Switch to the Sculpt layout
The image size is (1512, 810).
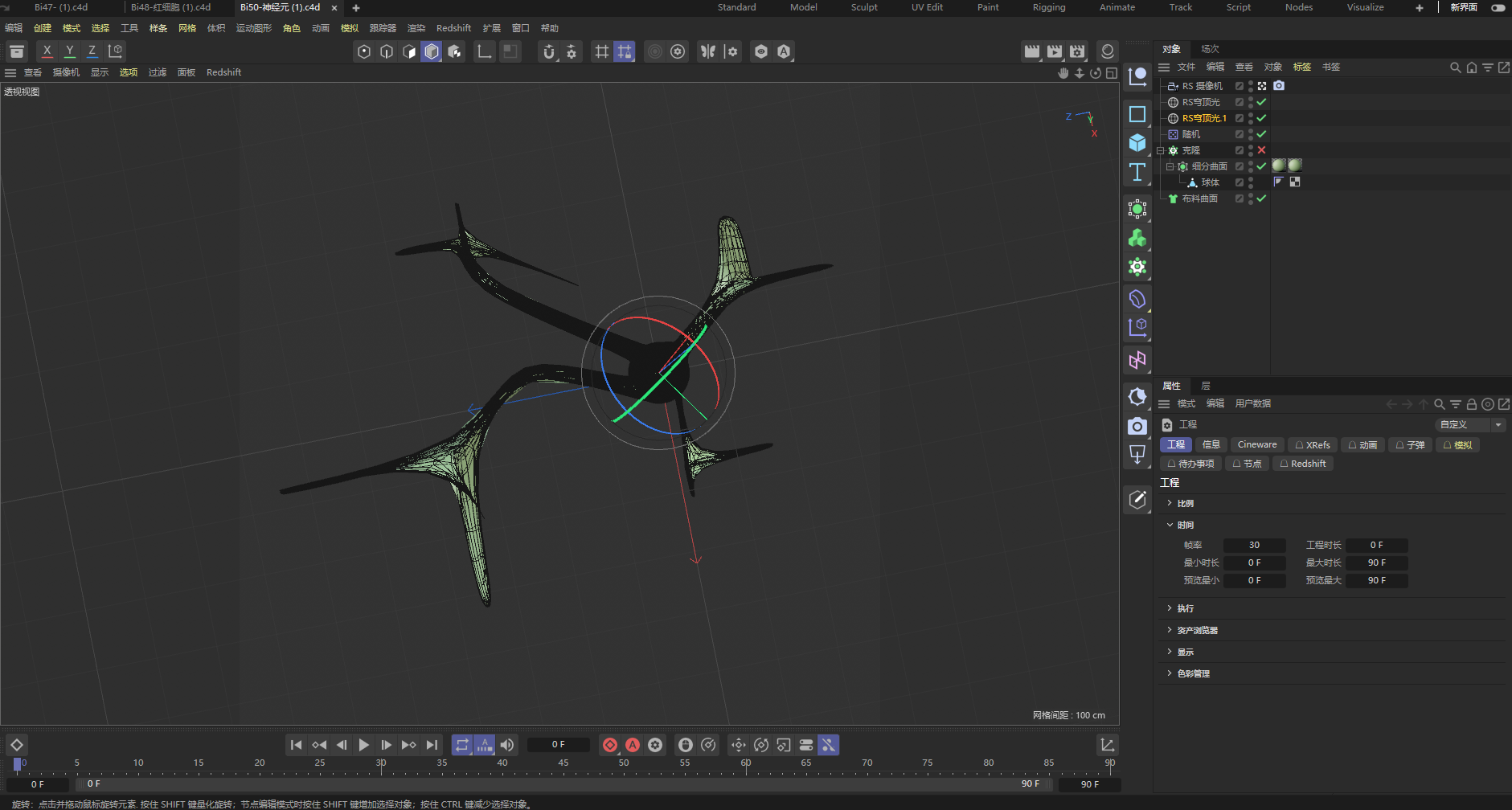tap(864, 7)
